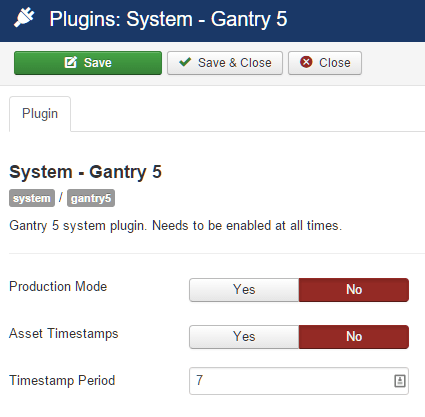Click the Save & Close button

coord(225,63)
